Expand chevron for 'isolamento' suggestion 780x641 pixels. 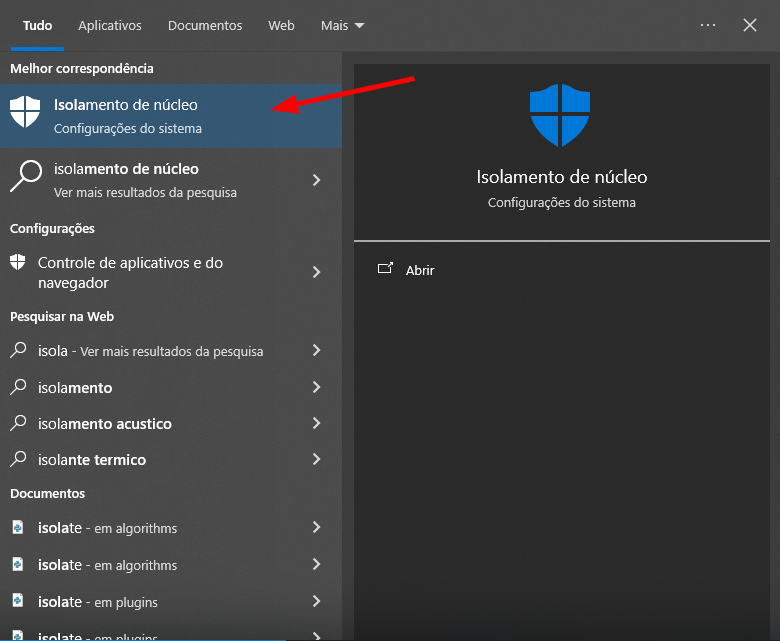(x=316, y=387)
